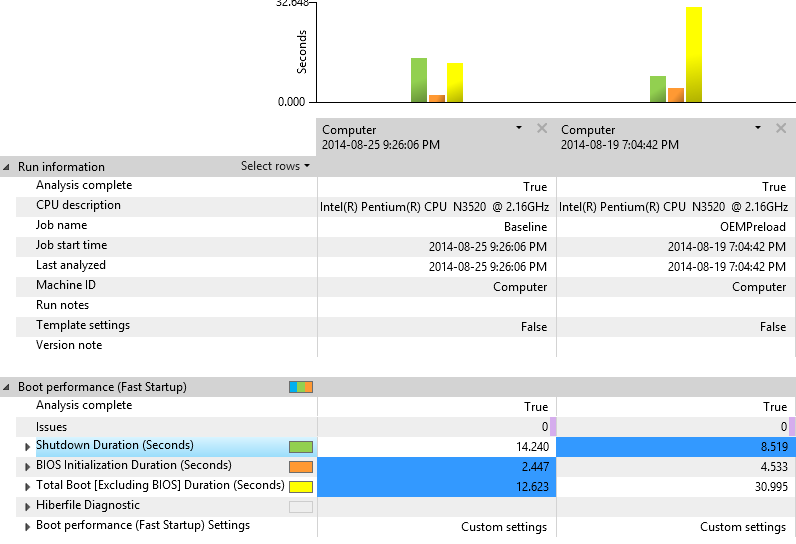Image resolution: width=796 pixels, height=544 pixels.
Task: Collapse the Run information section
Action: (x=7, y=167)
